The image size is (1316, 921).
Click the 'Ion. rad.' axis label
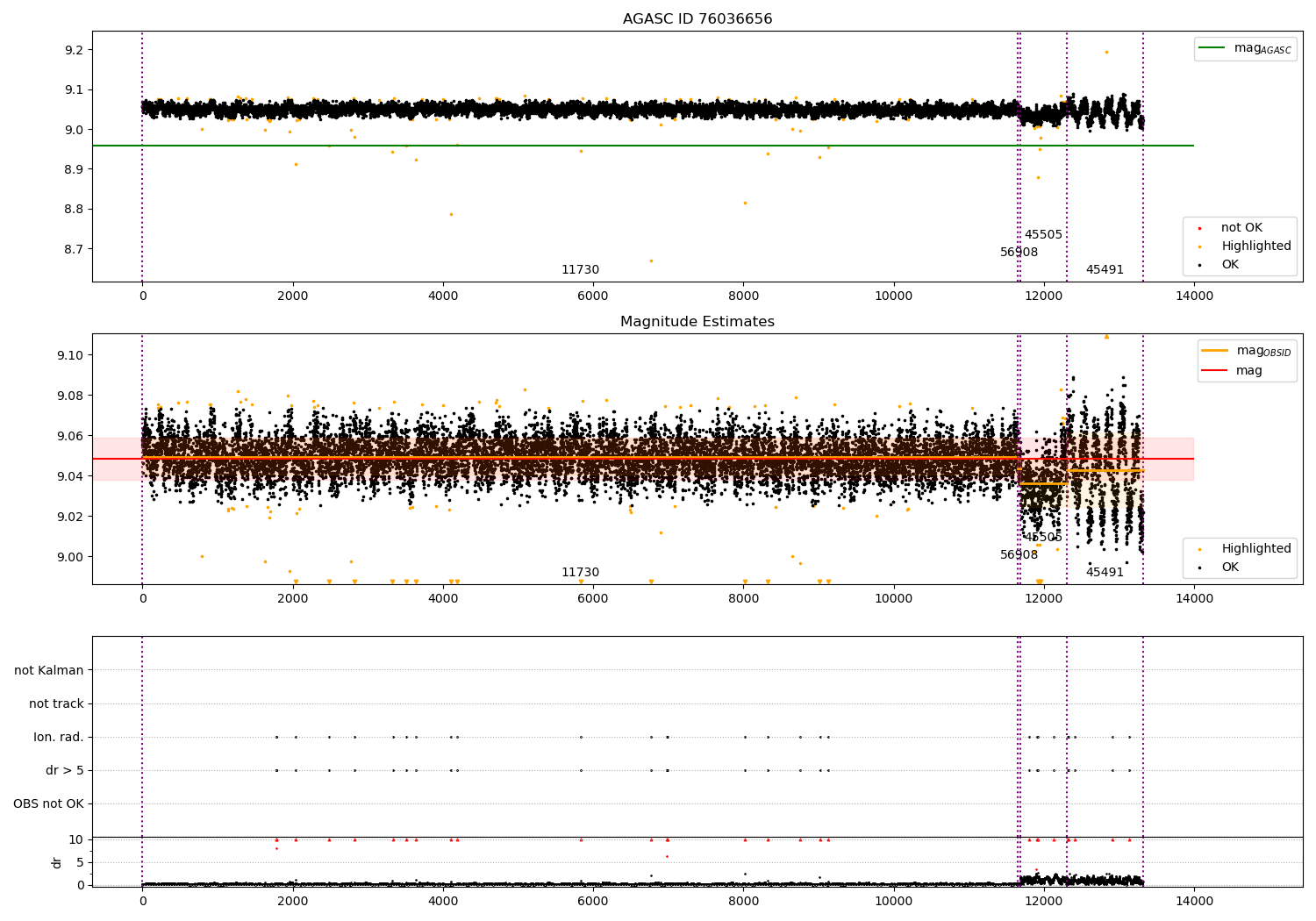(x=59, y=737)
